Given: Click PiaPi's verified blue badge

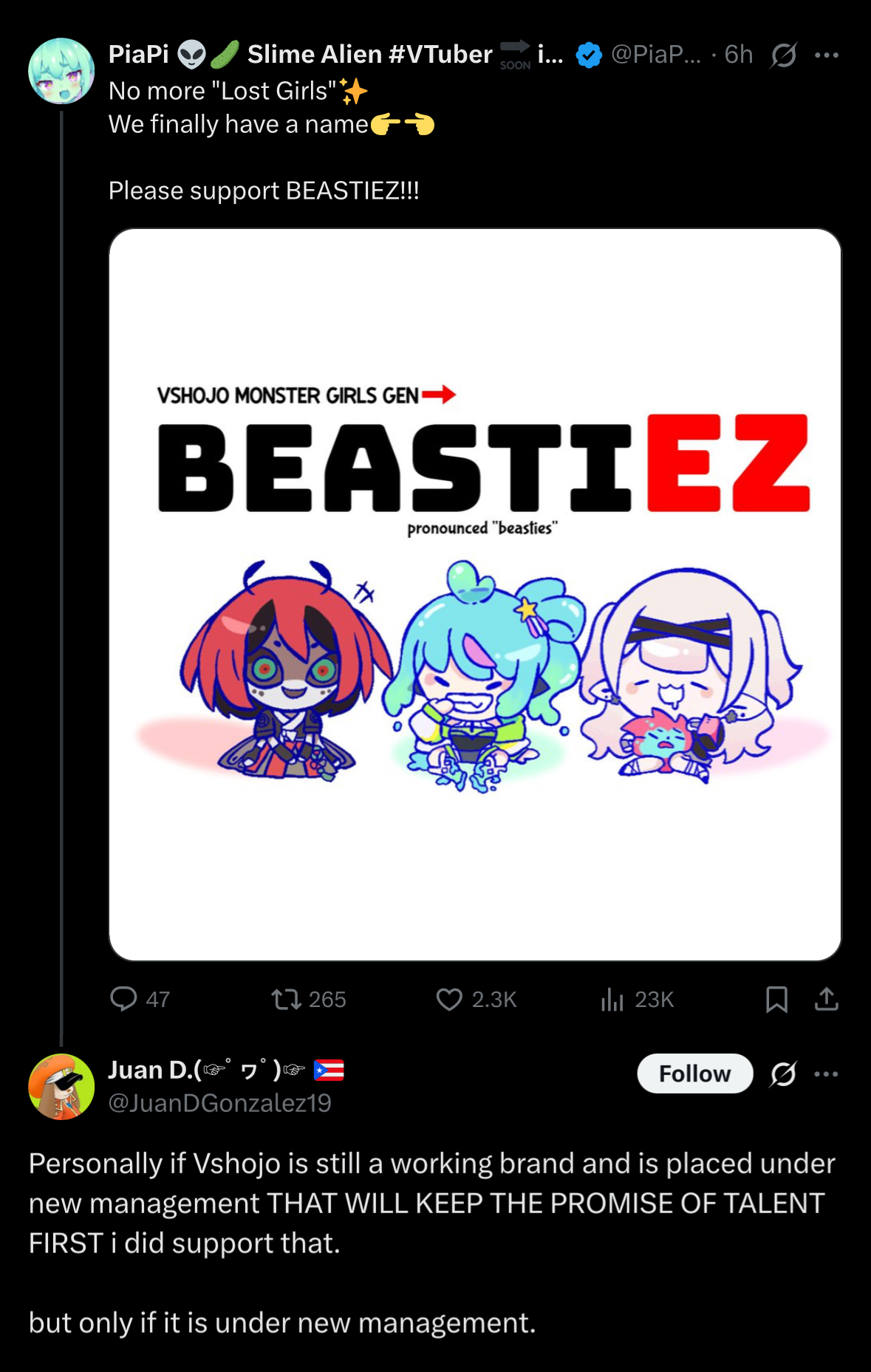Looking at the screenshot, I should pyautogui.click(x=589, y=55).
